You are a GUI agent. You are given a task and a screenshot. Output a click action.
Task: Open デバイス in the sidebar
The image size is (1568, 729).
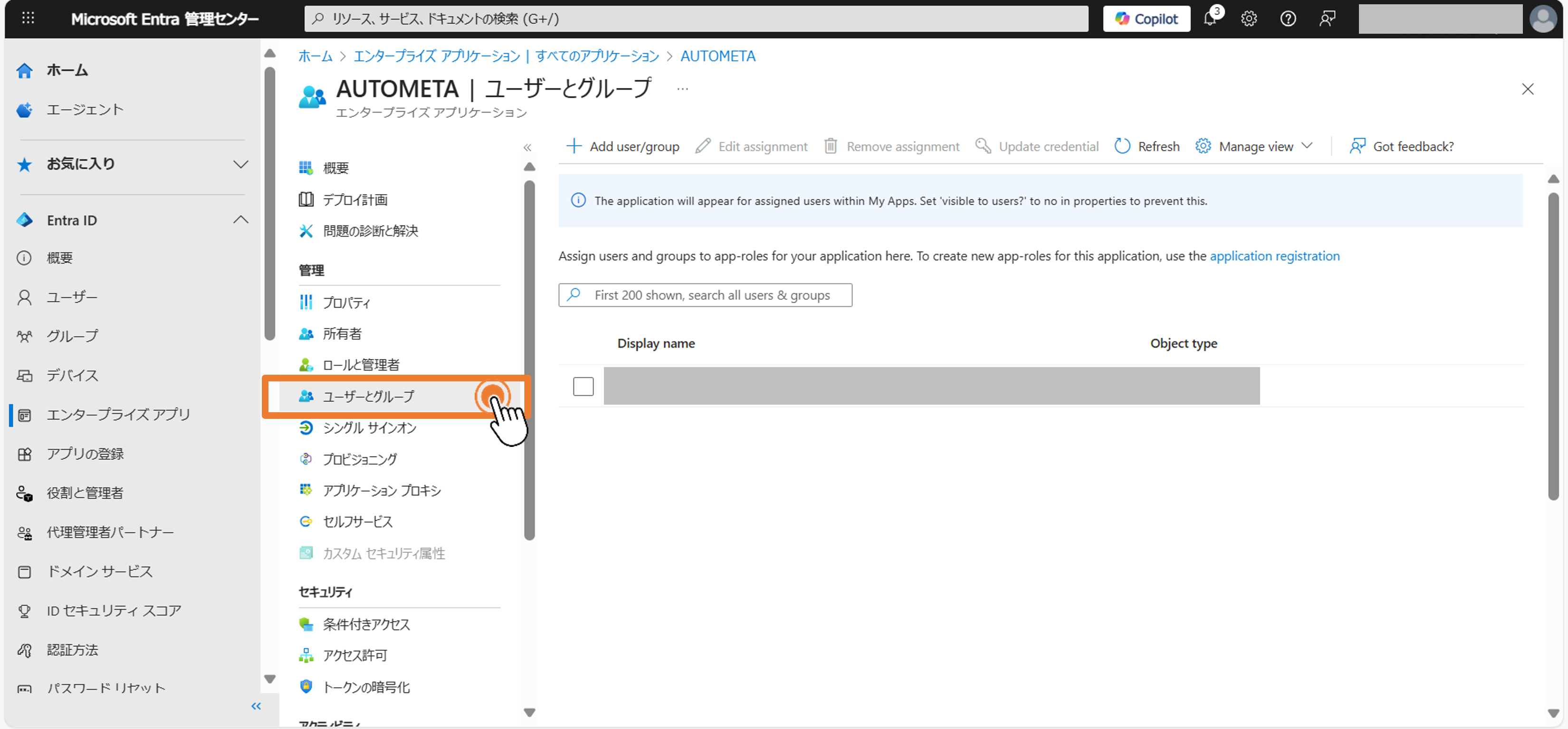tap(72, 376)
